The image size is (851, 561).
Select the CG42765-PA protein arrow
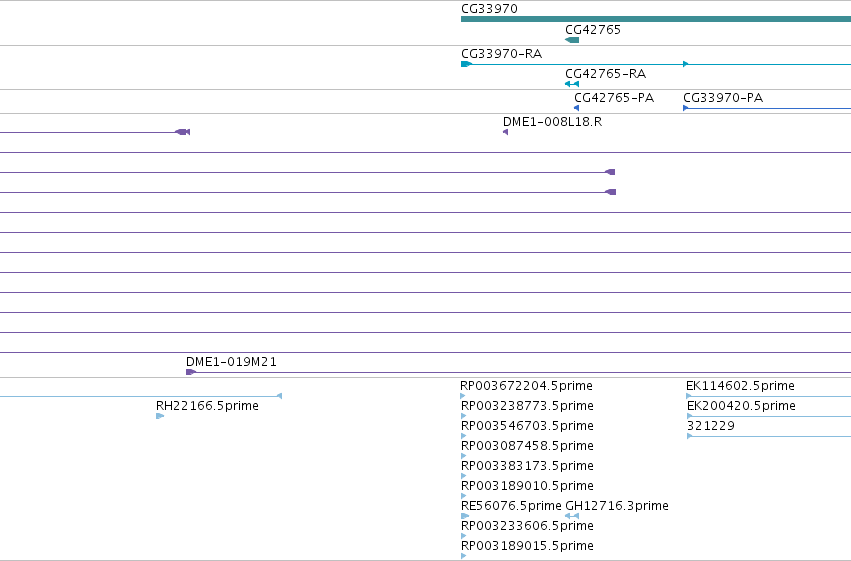576,108
